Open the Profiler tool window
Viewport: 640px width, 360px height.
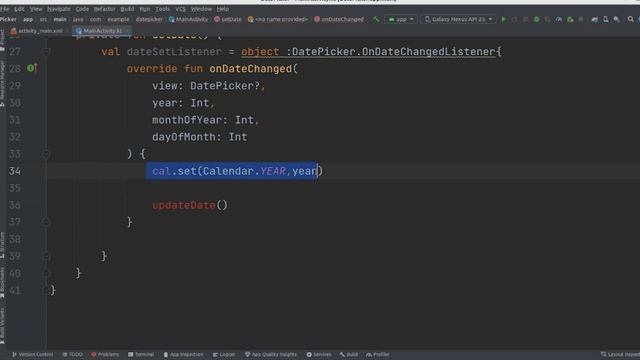point(378,354)
